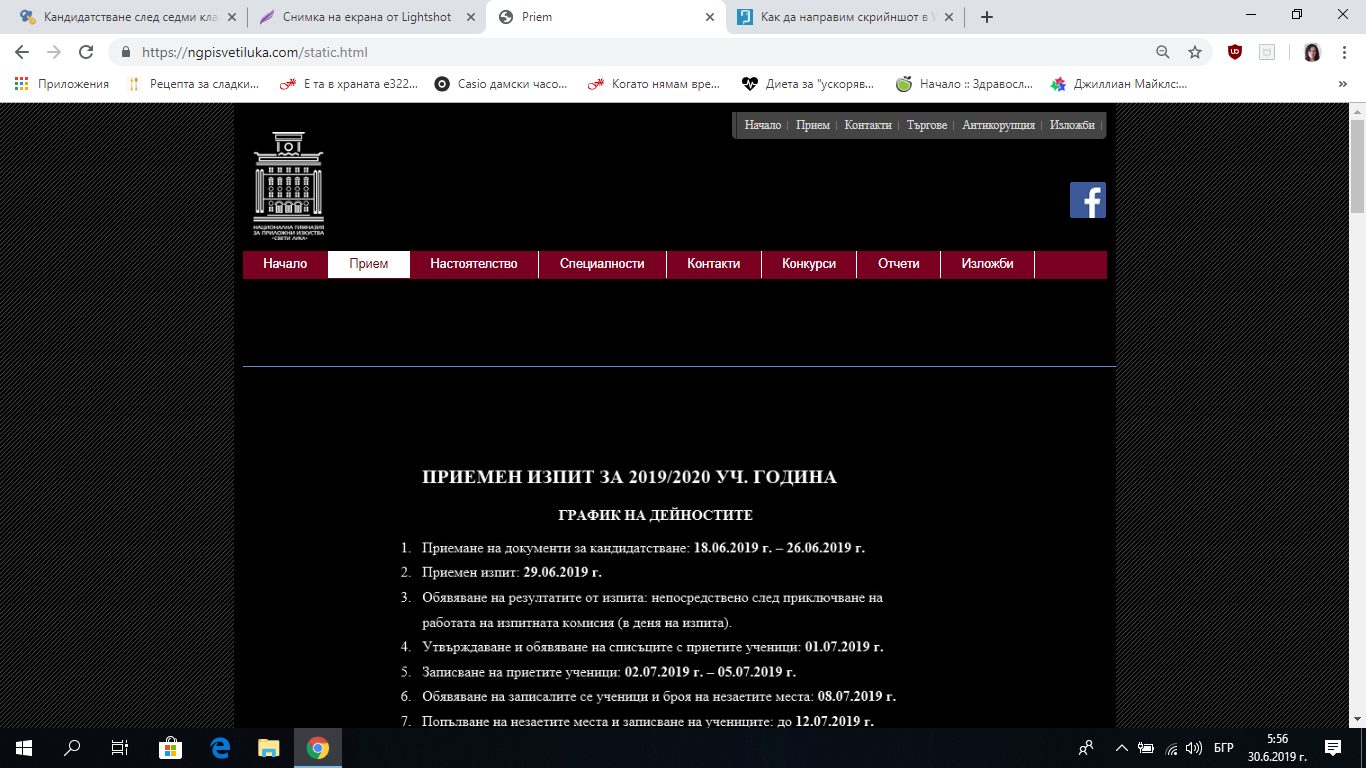Open Chrome's three-dot menu

pos(1345,52)
